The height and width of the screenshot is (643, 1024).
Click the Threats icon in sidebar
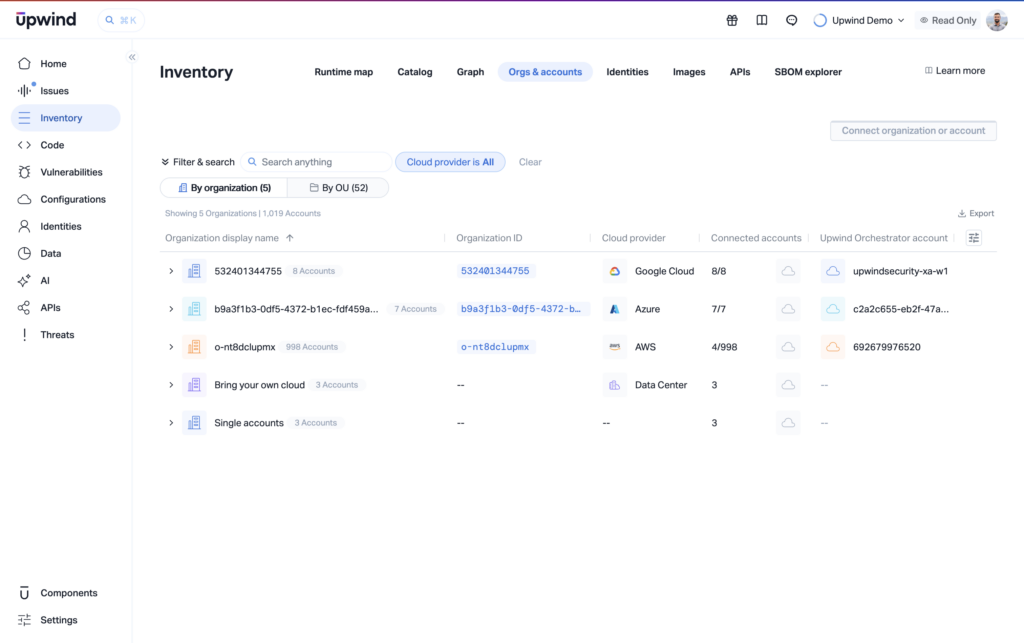tap(24, 335)
